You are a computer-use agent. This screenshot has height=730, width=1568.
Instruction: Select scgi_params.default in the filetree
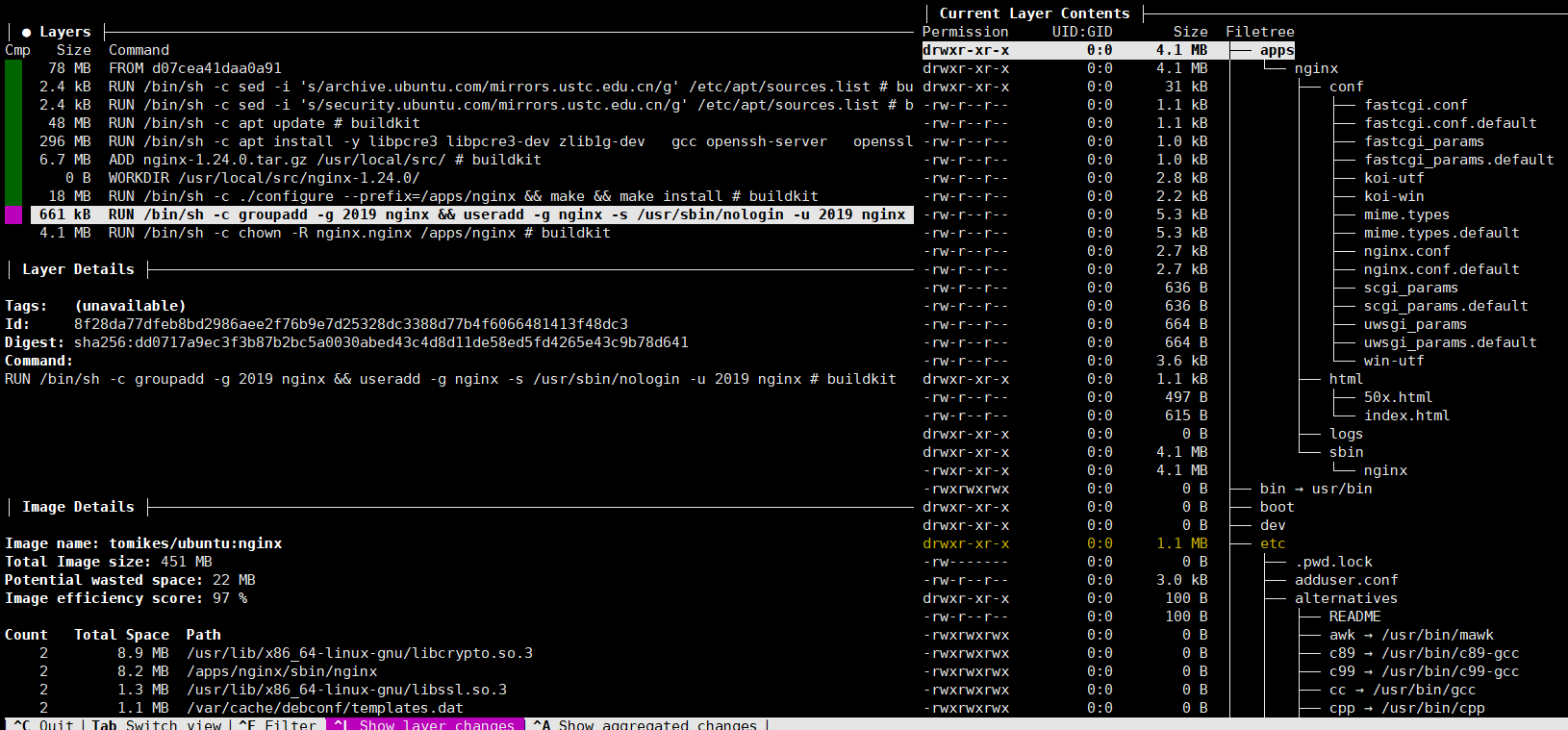point(1445,306)
